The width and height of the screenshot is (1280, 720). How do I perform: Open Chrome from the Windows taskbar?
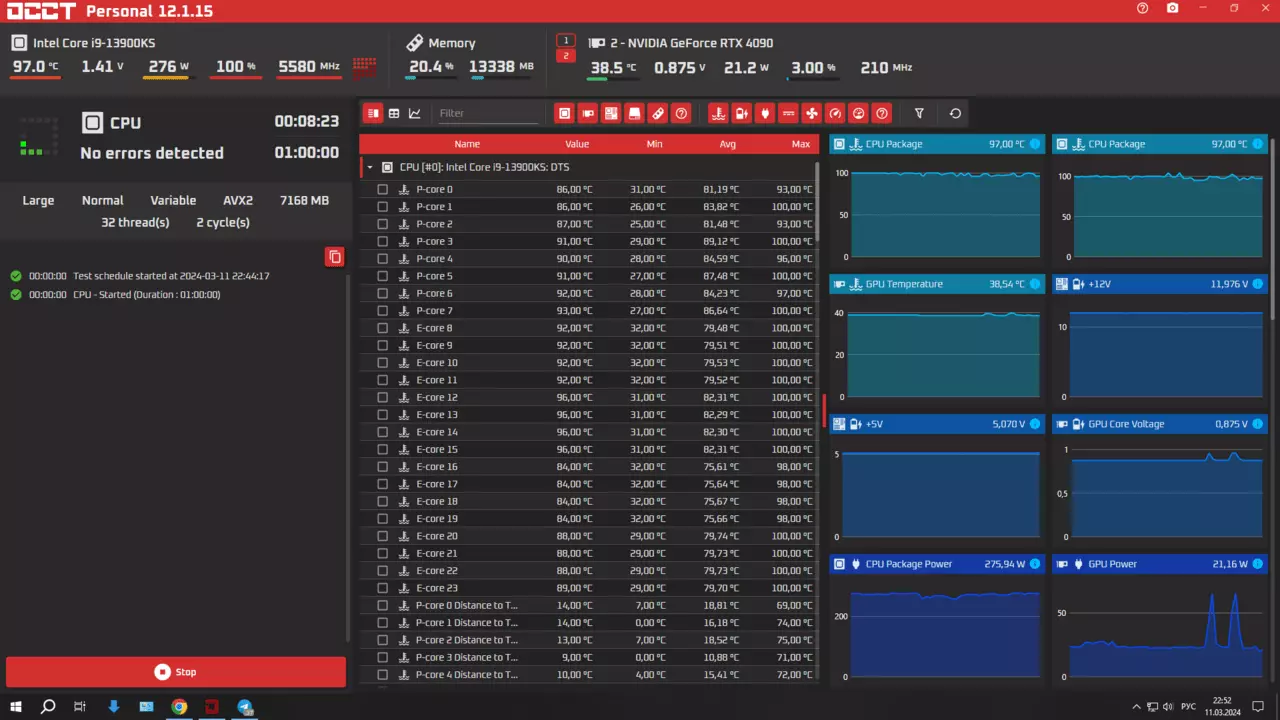[x=179, y=707]
